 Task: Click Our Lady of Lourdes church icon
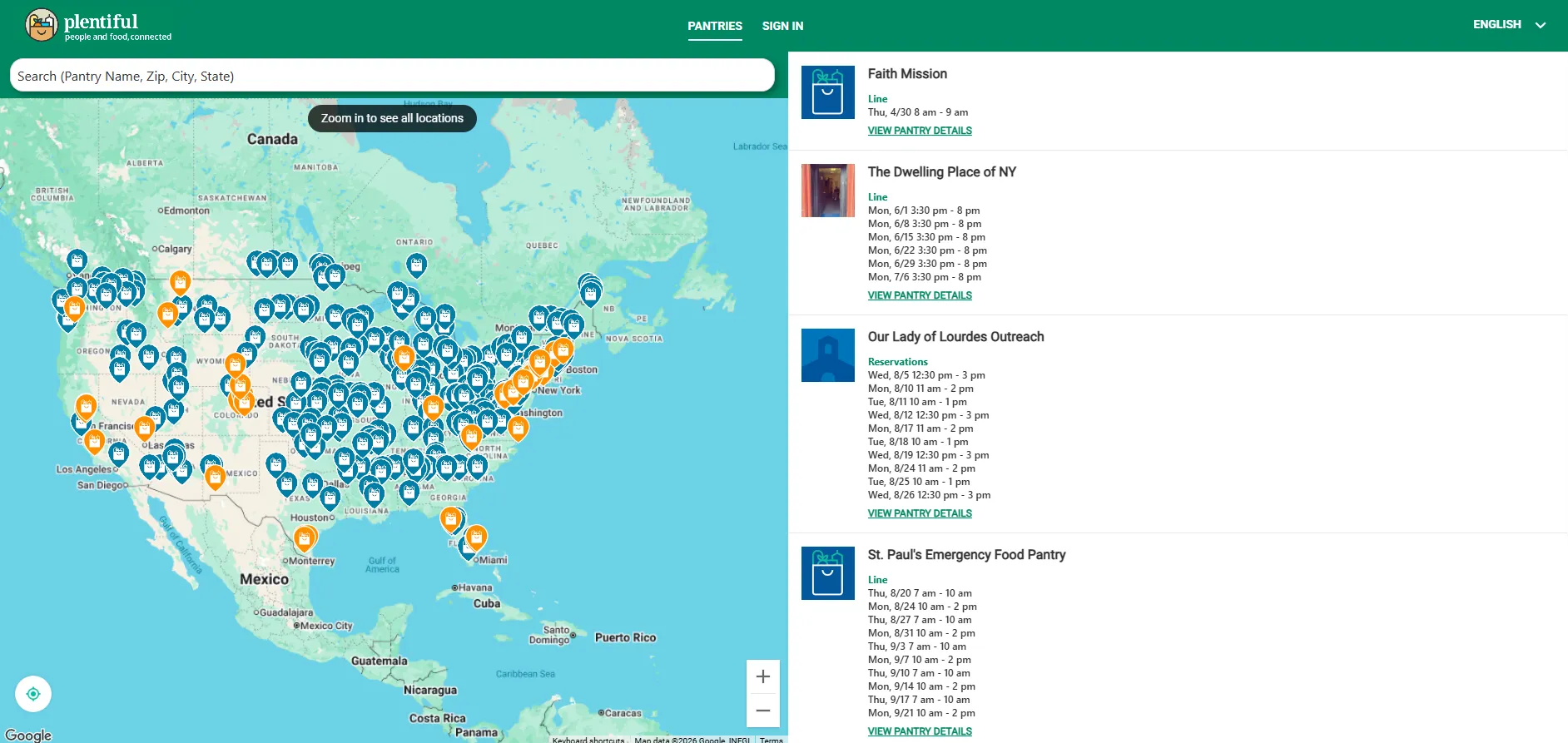click(x=828, y=355)
